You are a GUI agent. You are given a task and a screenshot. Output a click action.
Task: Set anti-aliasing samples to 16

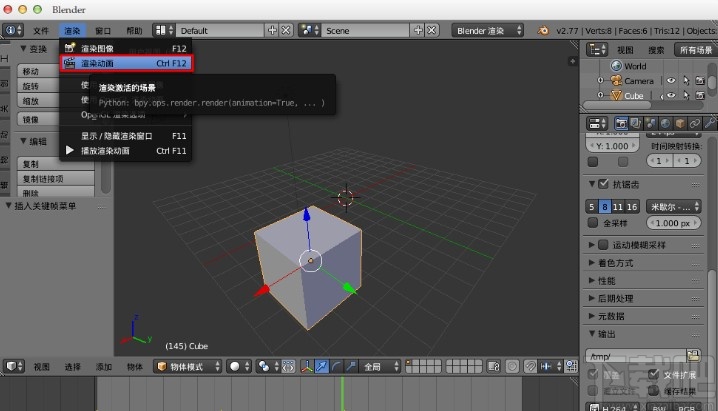pyautogui.click(x=632, y=207)
